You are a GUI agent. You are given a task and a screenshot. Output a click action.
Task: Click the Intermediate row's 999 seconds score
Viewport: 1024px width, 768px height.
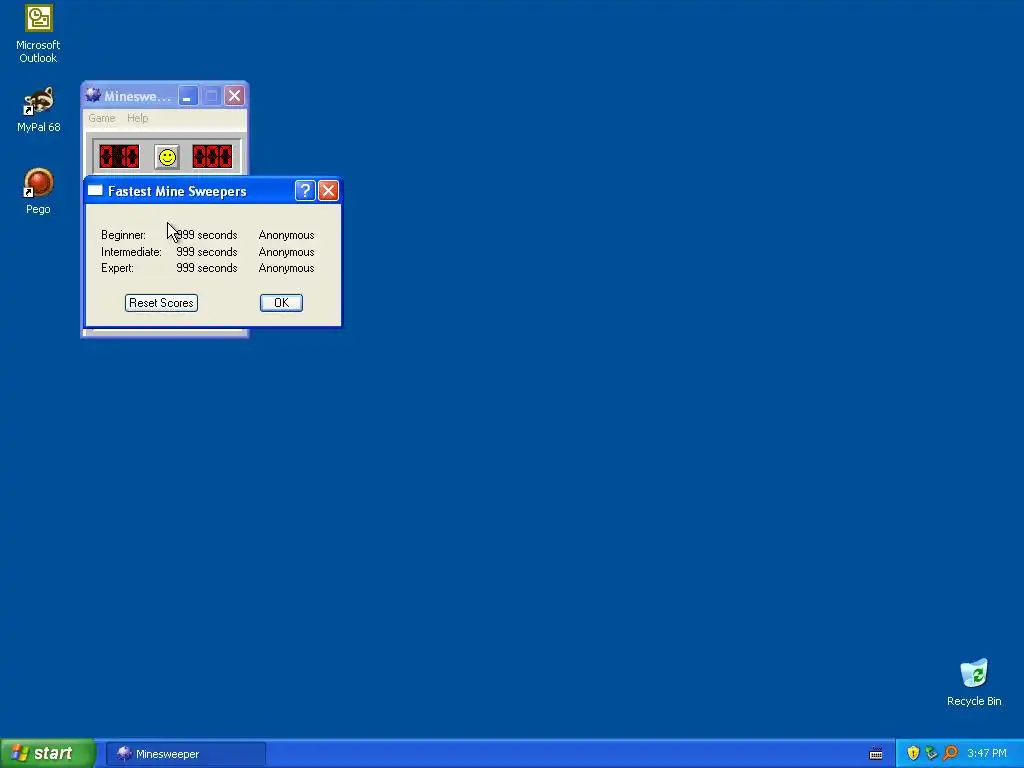[x=206, y=252]
